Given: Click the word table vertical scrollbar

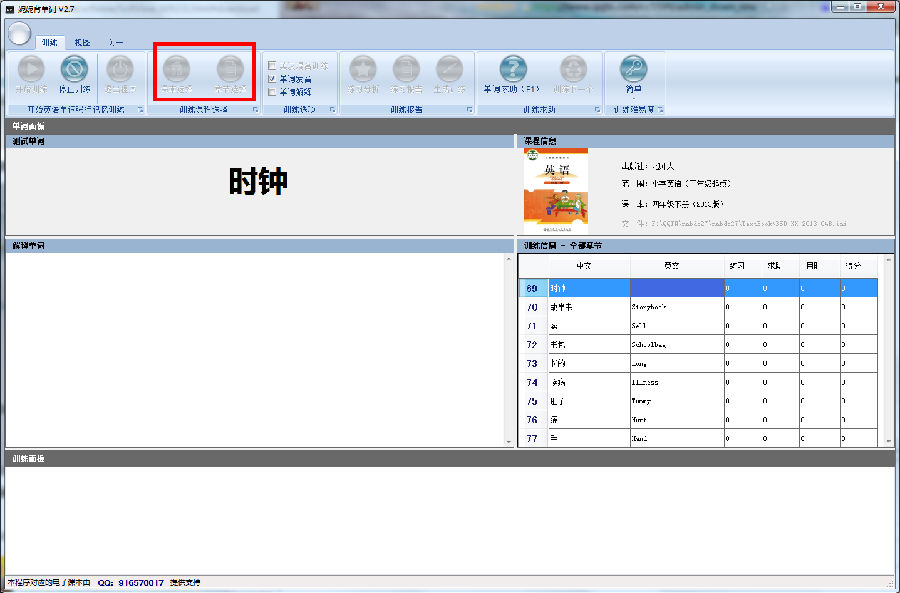Looking at the screenshot, I should click(x=889, y=350).
